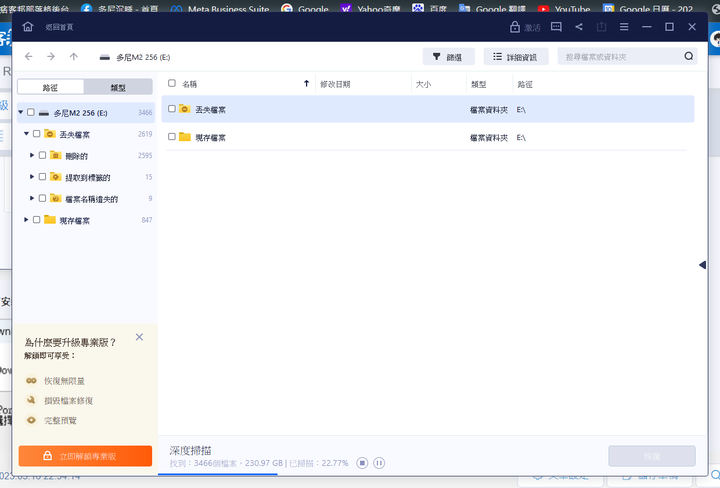
Task: Toggle the select-all checkbox beside 名稱
Action: pos(172,83)
